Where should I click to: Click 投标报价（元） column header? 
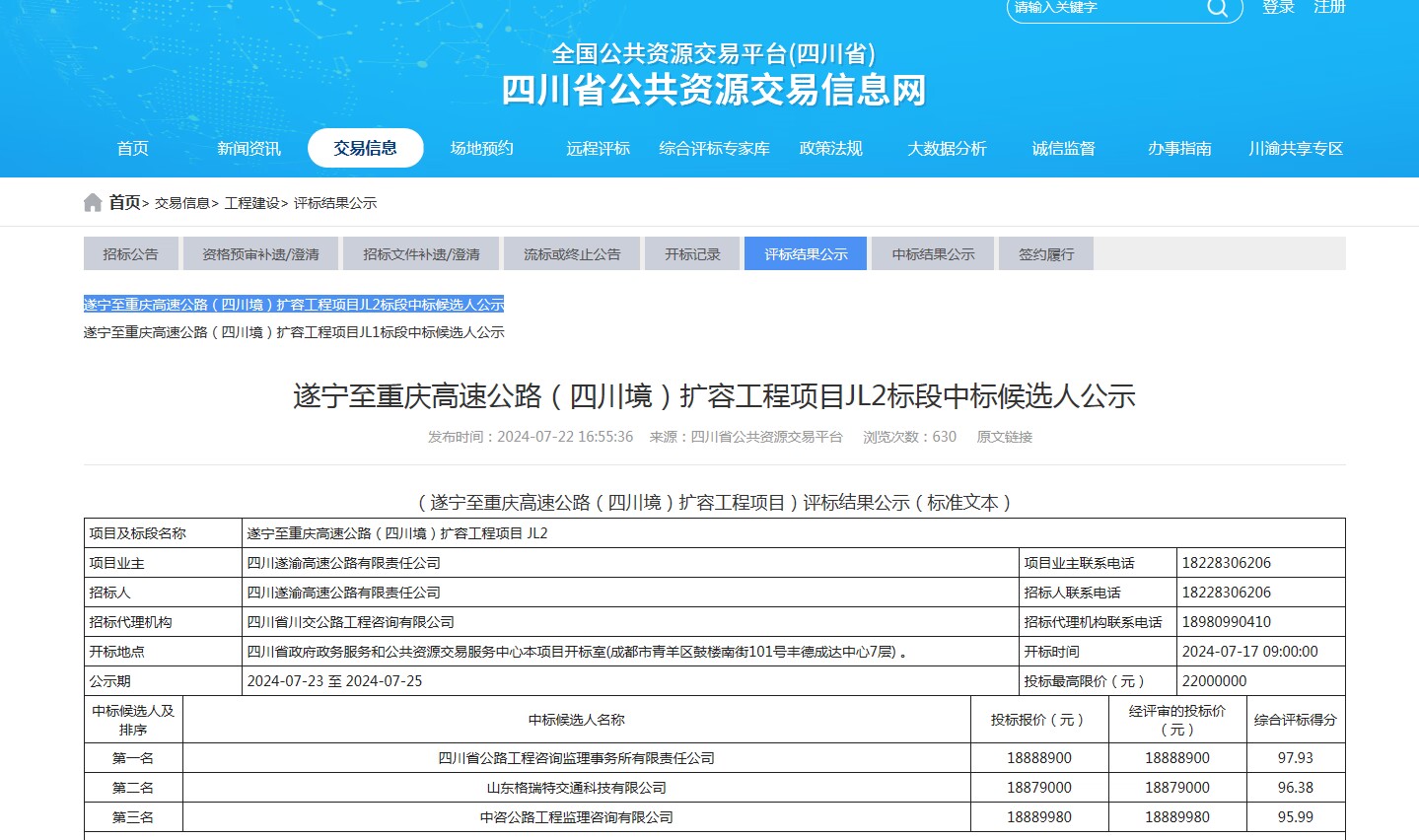point(1039,720)
